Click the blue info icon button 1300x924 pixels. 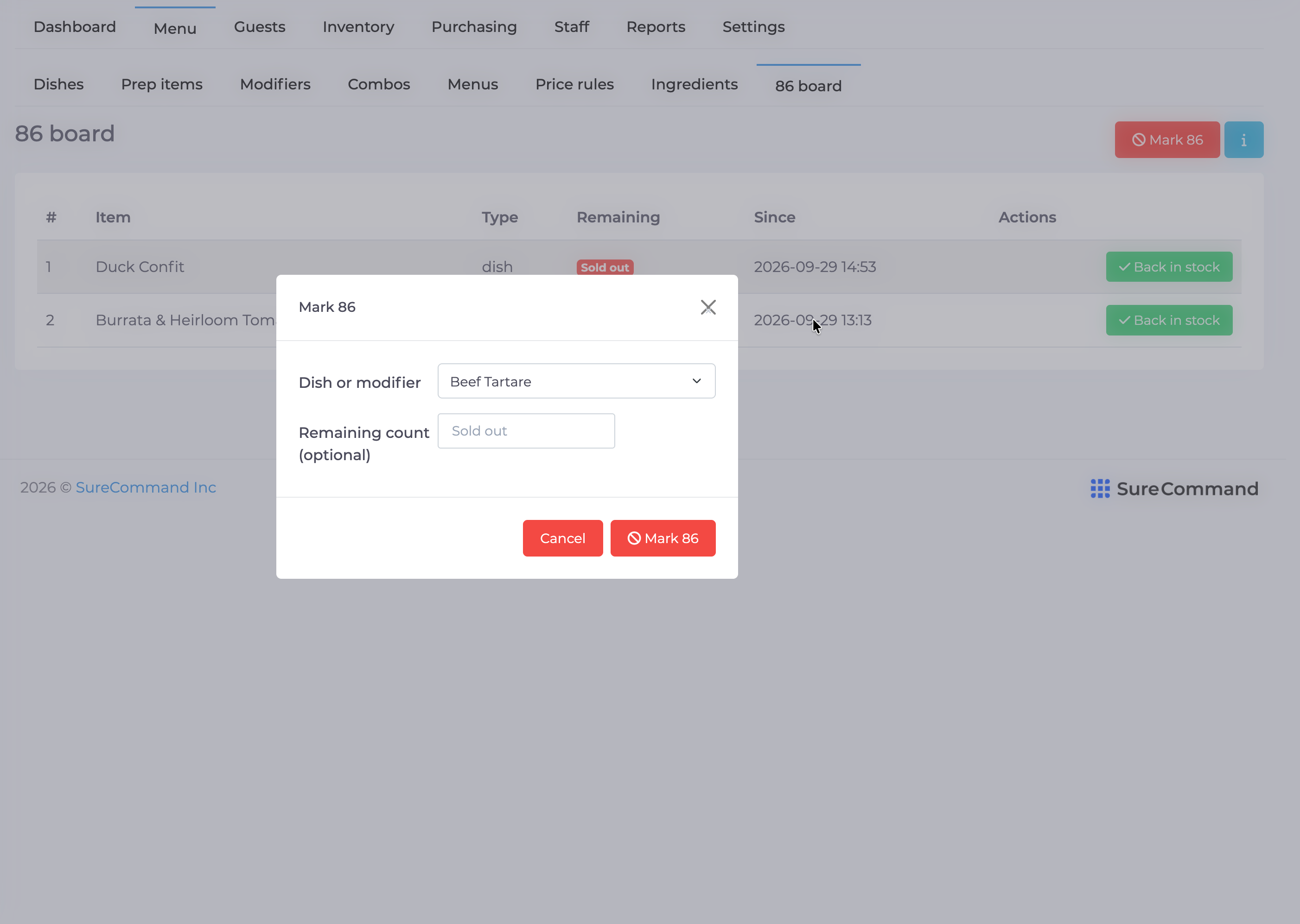pyautogui.click(x=1243, y=139)
